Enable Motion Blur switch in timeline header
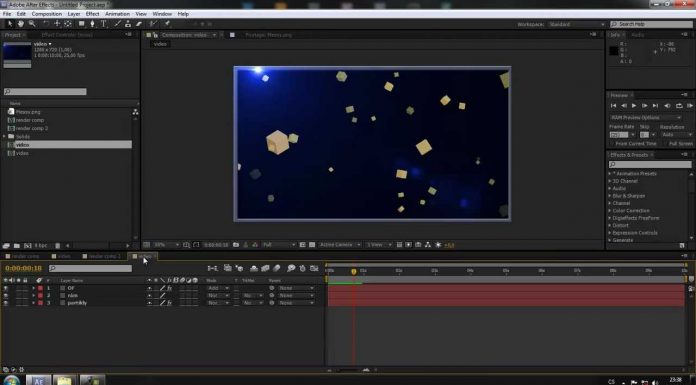Image resolution: width=696 pixels, height=385 pixels. pos(277,268)
